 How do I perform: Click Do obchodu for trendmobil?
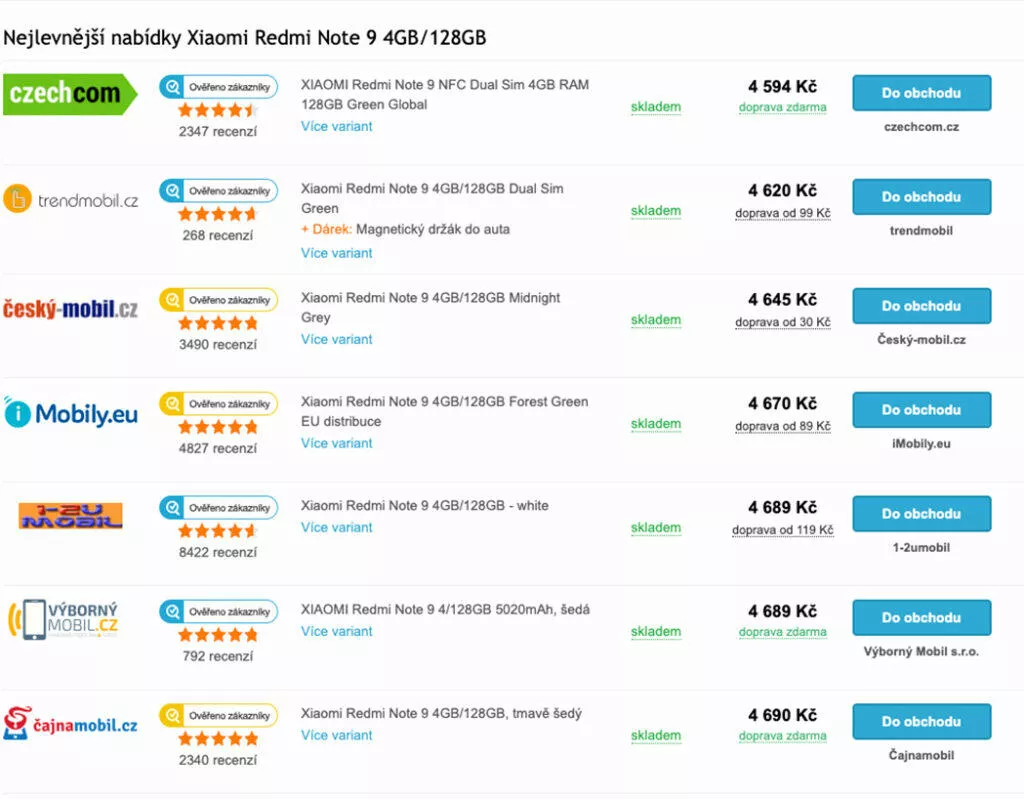(x=921, y=197)
